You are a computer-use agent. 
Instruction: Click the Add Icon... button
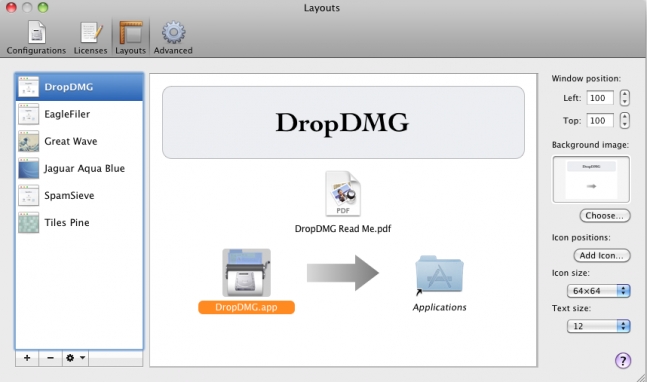[602, 255]
